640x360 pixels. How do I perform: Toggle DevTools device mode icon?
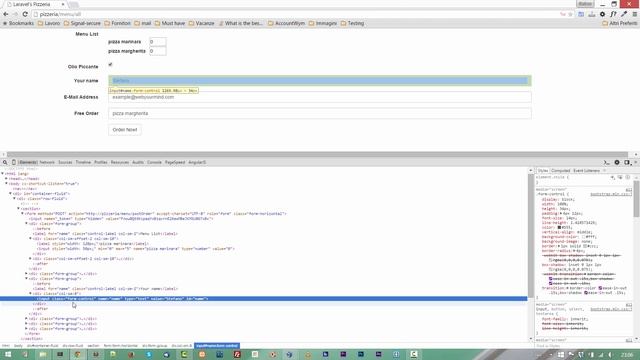(13, 162)
